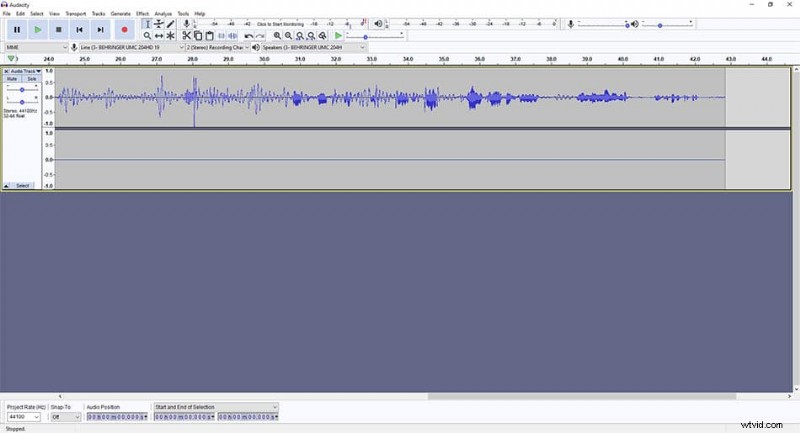800x433 pixels.
Task: Click the playback meter speaker icon
Action: (378, 23)
